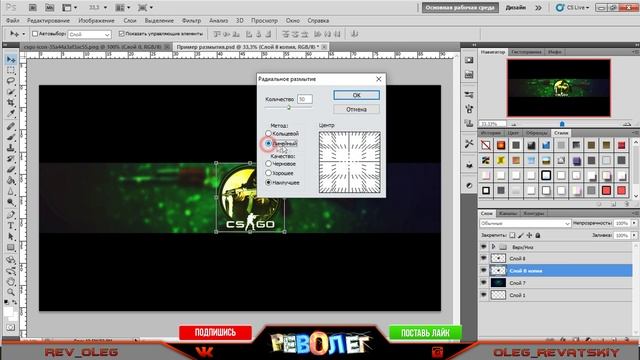Viewport: 640px width, 360px height.
Task: Select the Move tool
Action: coord(11,60)
